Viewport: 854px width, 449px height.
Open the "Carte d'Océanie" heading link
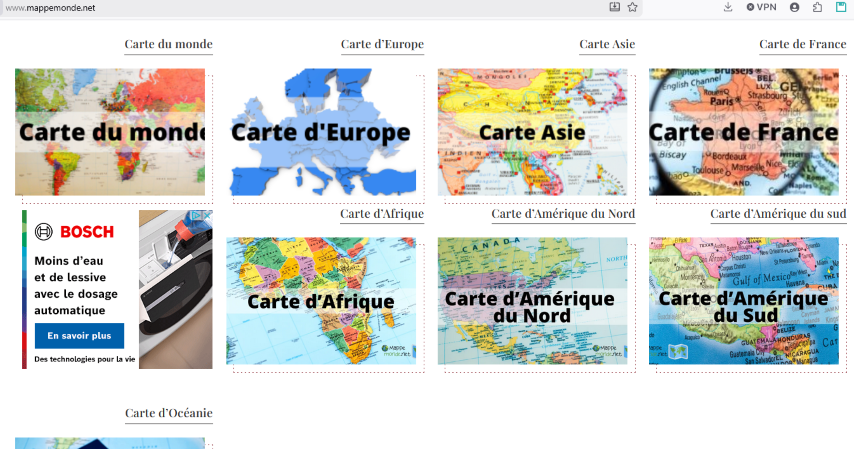(169, 413)
